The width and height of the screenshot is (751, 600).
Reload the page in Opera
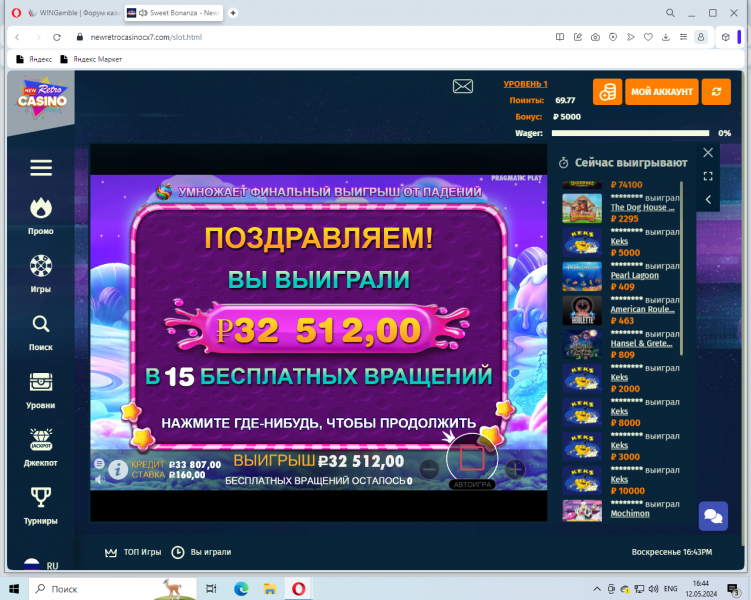pos(57,37)
